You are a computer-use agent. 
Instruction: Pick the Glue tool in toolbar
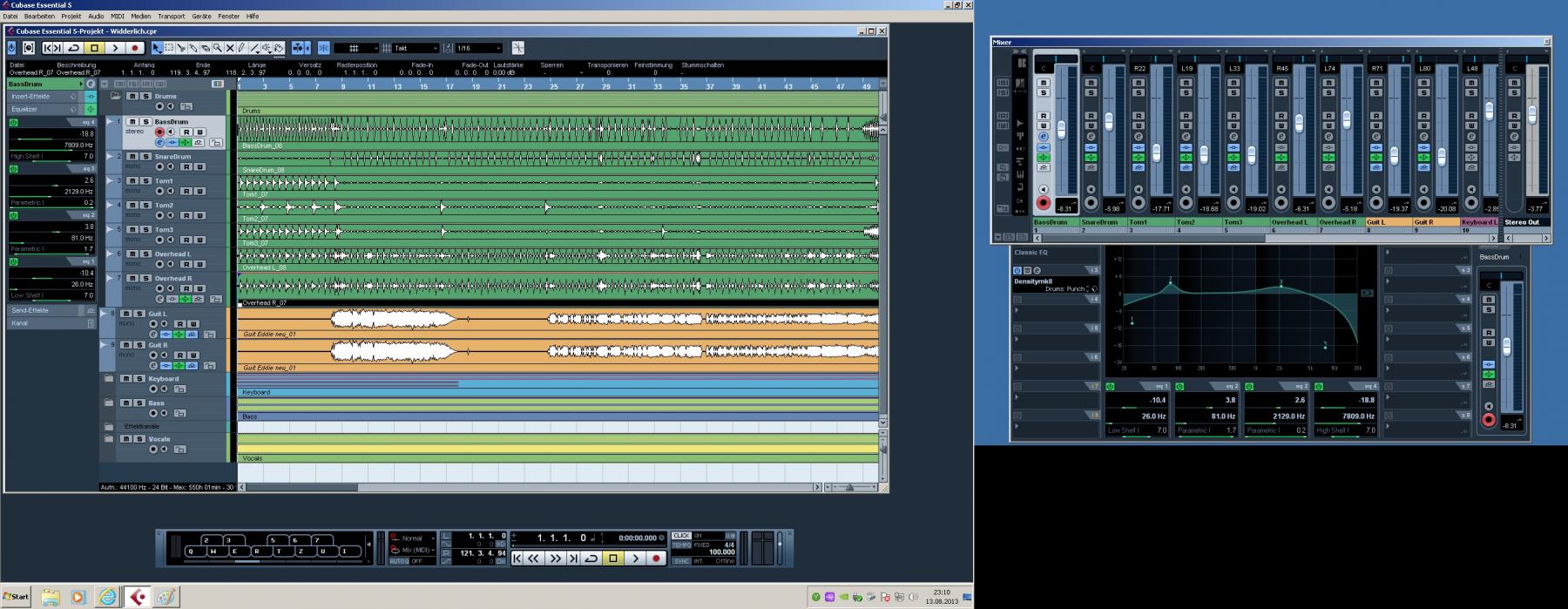(x=193, y=48)
